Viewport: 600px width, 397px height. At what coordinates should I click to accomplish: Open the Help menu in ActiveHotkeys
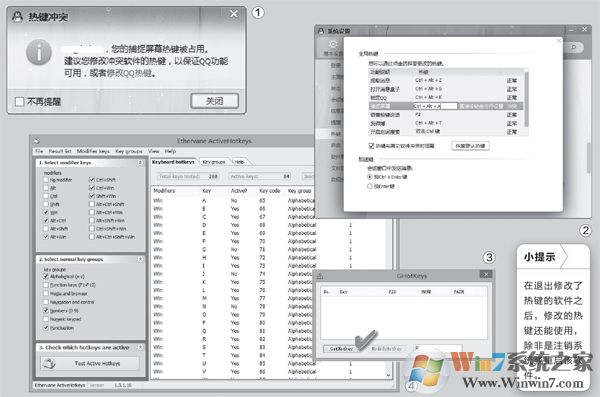tap(170, 151)
